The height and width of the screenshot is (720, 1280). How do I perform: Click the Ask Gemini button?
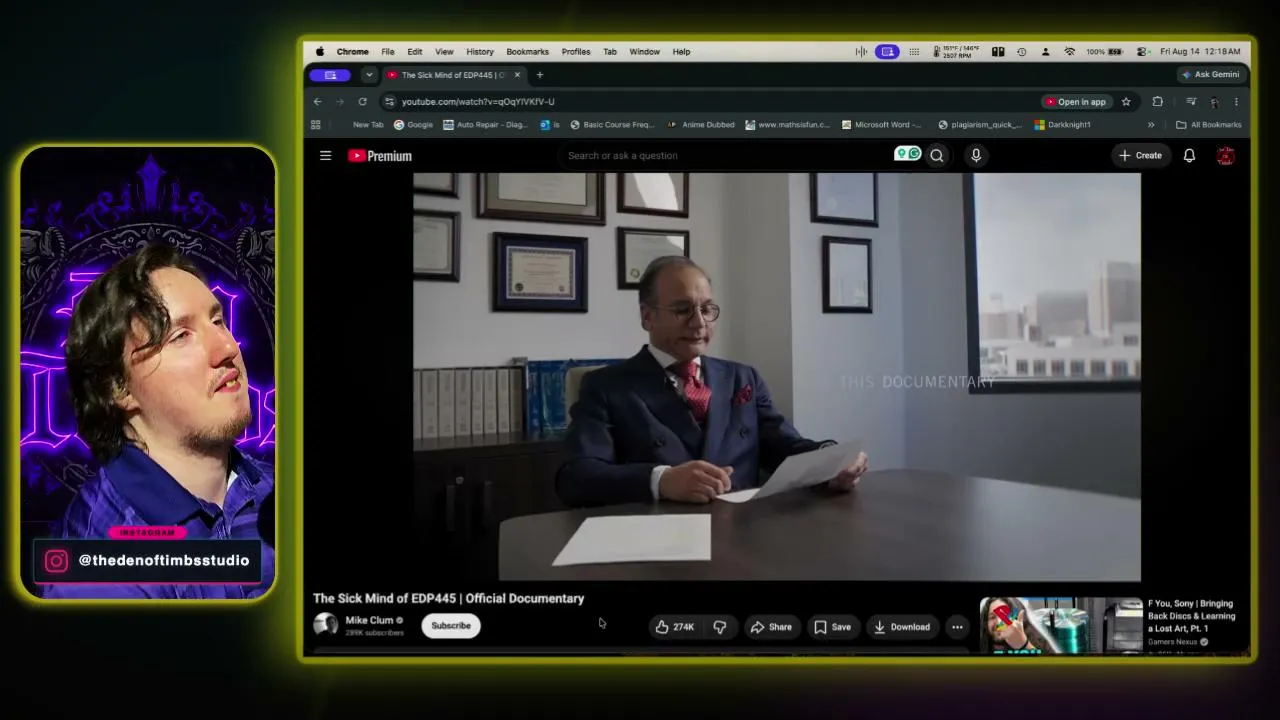1210,74
